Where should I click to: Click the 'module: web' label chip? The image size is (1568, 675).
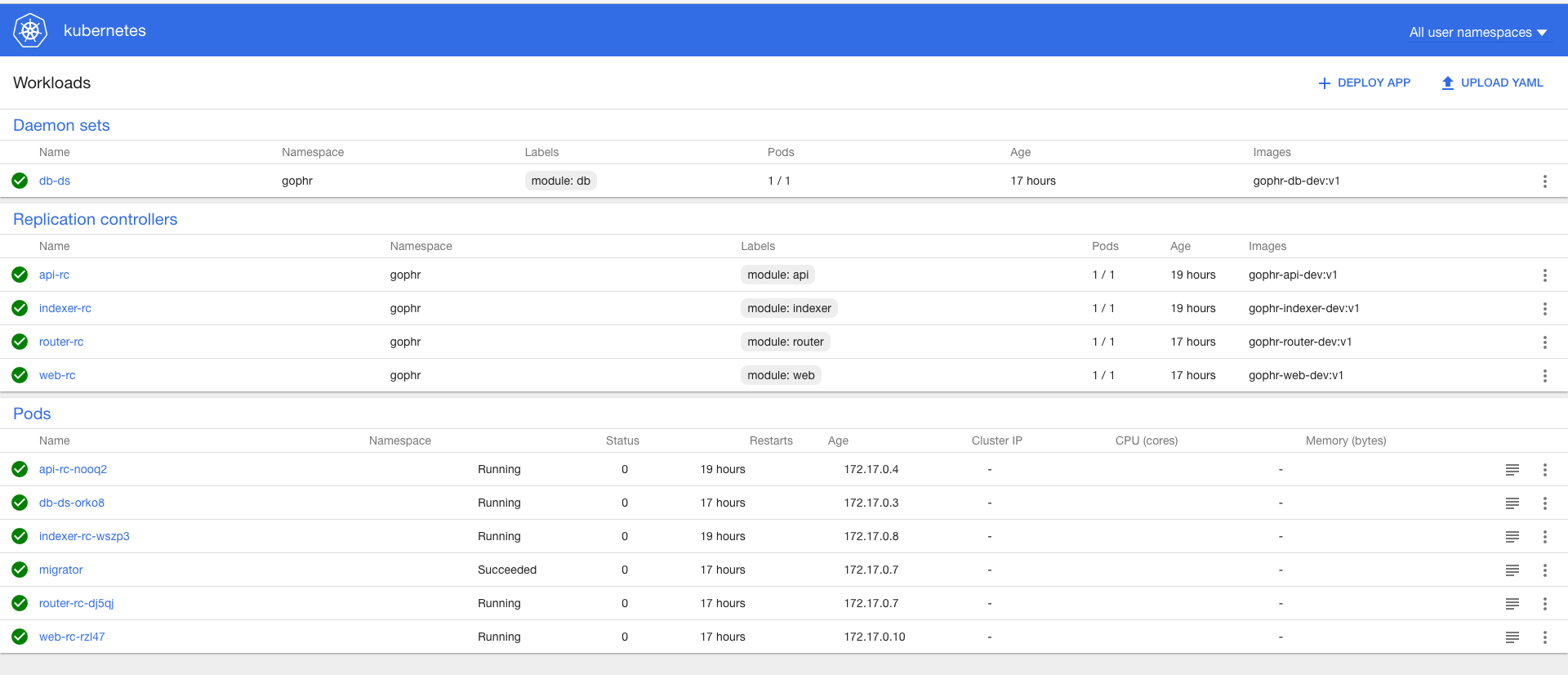(x=781, y=375)
